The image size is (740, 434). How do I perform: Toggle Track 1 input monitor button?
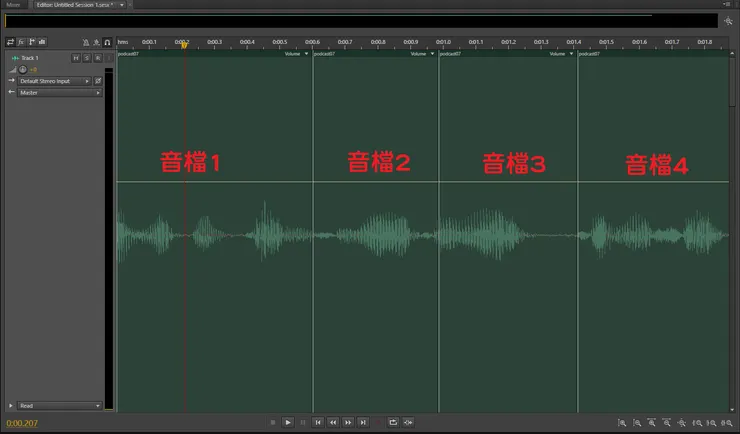(x=109, y=58)
